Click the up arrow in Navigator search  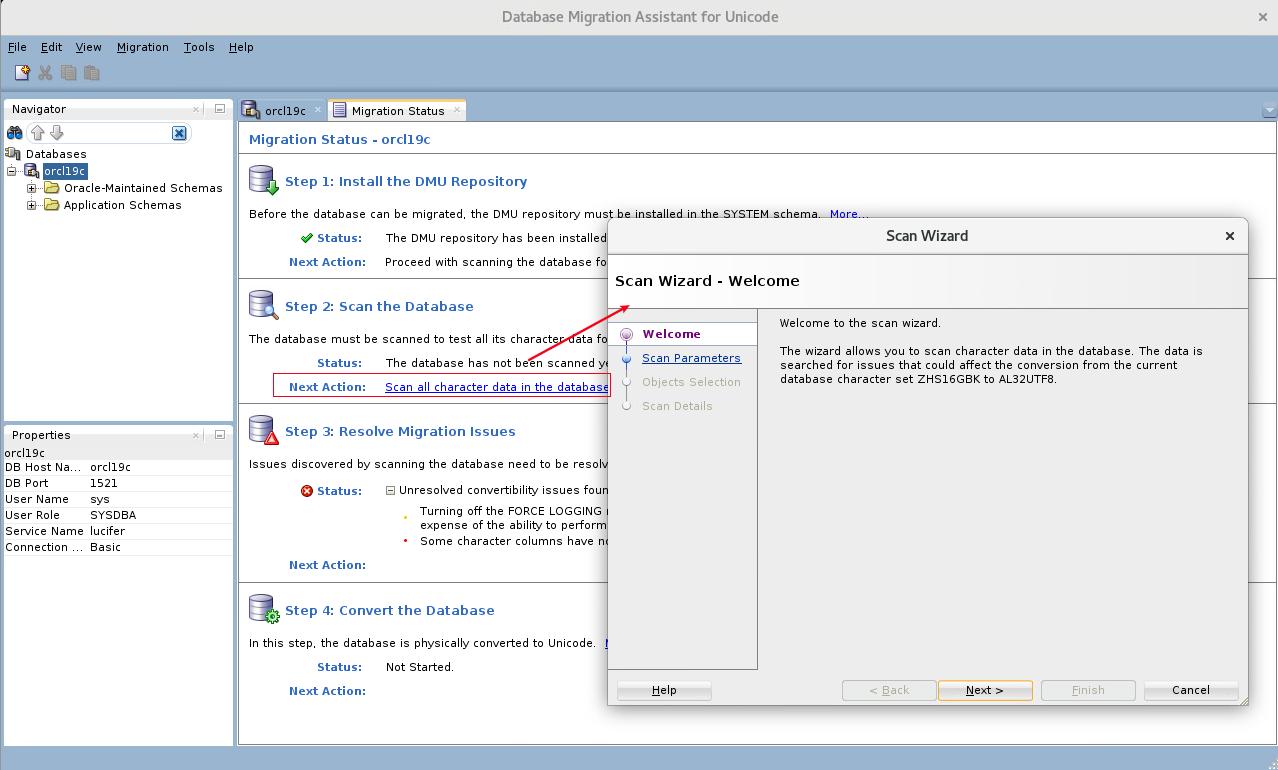[37, 133]
